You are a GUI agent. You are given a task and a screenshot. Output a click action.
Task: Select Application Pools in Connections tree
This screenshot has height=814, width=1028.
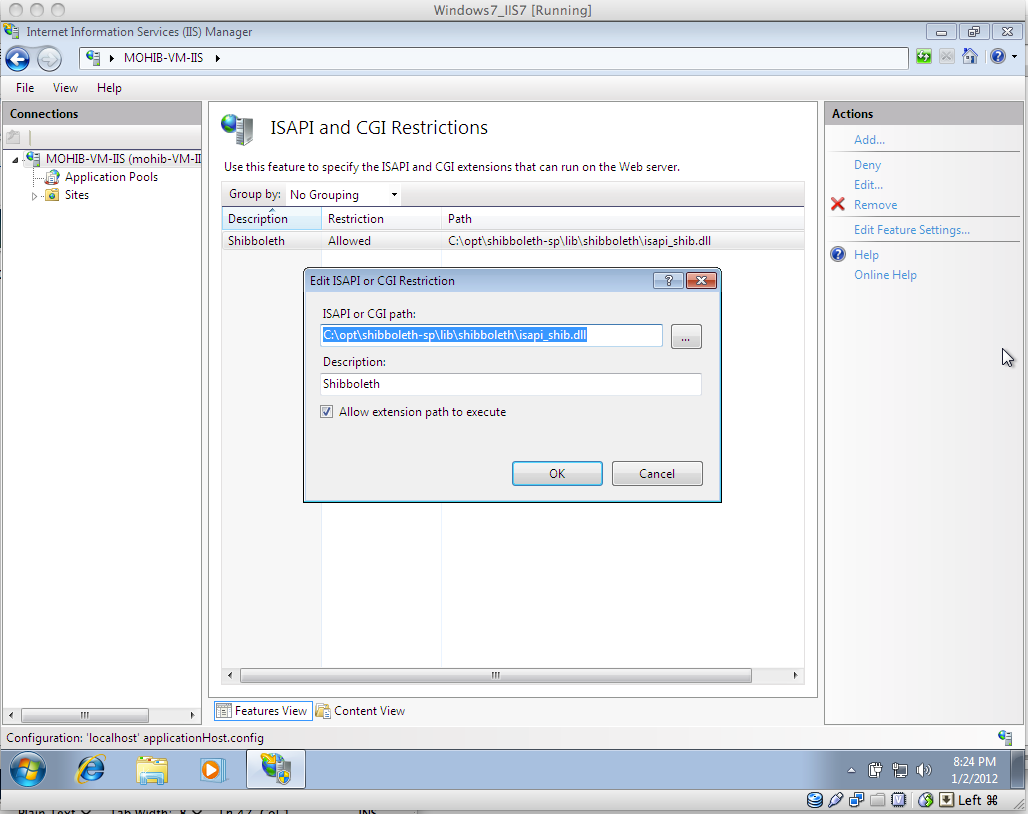111,177
